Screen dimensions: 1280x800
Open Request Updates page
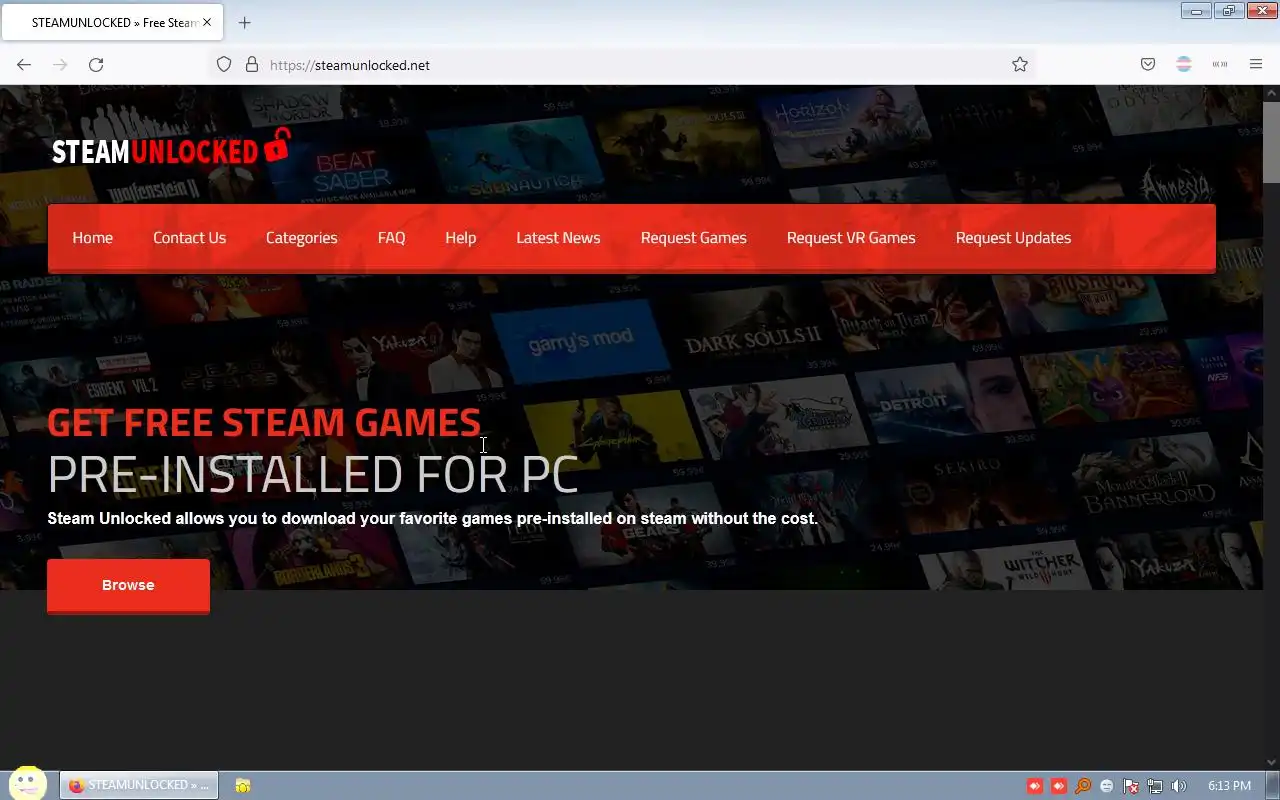[1013, 238]
